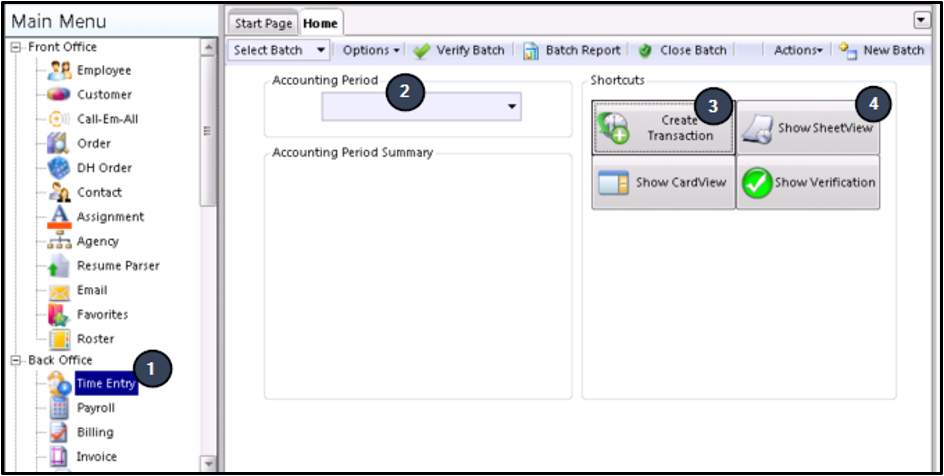This screenshot has width=944, height=476.
Task: Click the Invoice text label
Action: 97,457
